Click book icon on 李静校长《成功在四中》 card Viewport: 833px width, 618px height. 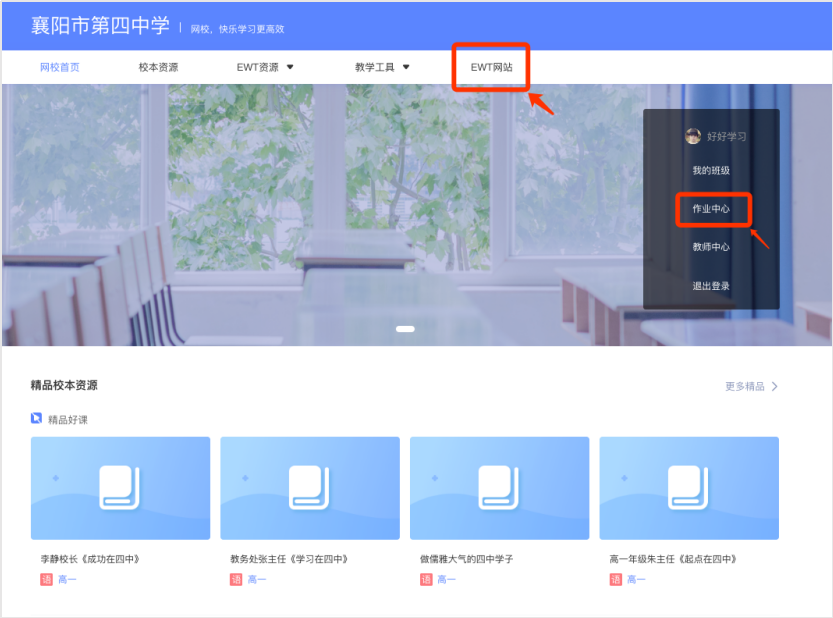(120, 486)
